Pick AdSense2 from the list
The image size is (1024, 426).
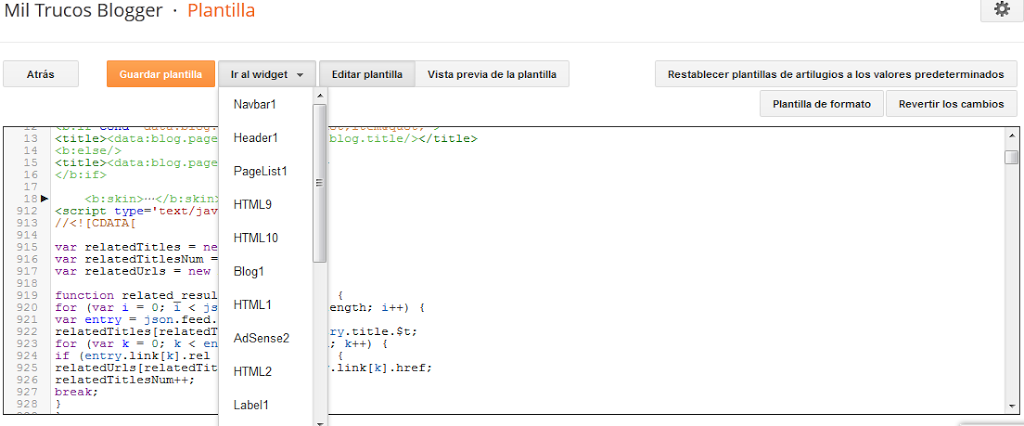[x=261, y=338]
